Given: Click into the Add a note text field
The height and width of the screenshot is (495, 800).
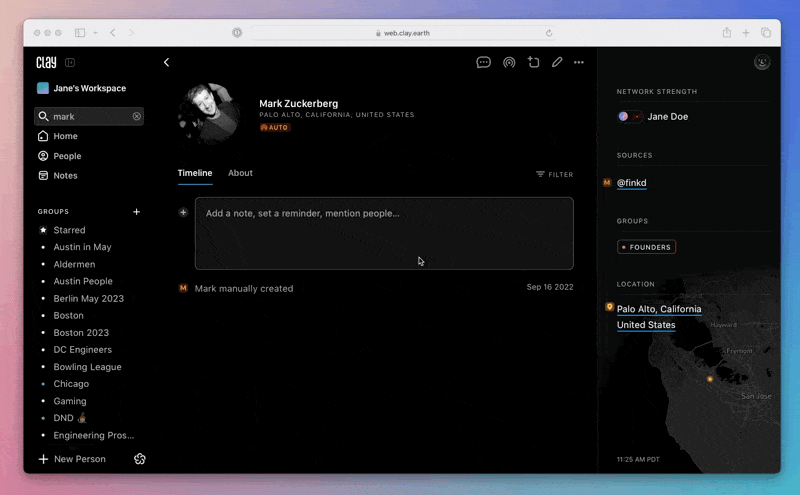Looking at the screenshot, I should coord(384,233).
